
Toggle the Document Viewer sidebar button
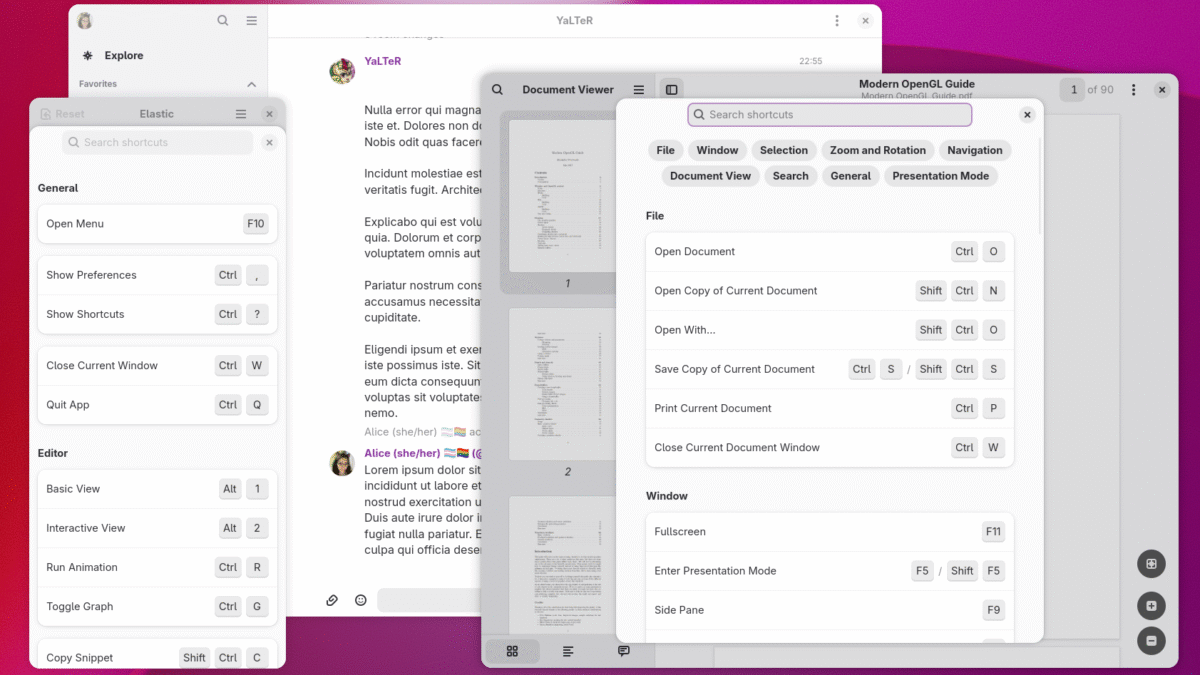672,90
